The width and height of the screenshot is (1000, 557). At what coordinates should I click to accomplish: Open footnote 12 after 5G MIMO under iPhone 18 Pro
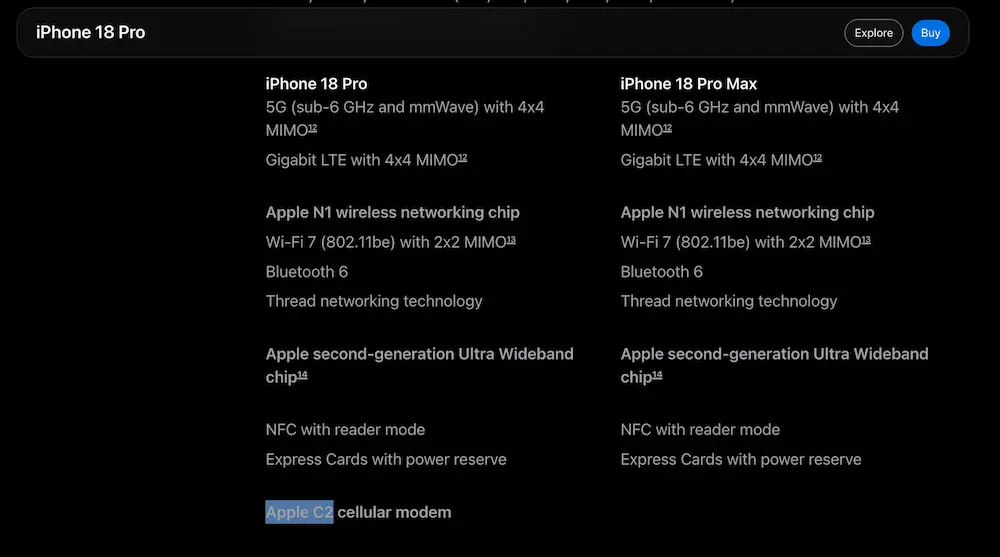[x=312, y=128]
